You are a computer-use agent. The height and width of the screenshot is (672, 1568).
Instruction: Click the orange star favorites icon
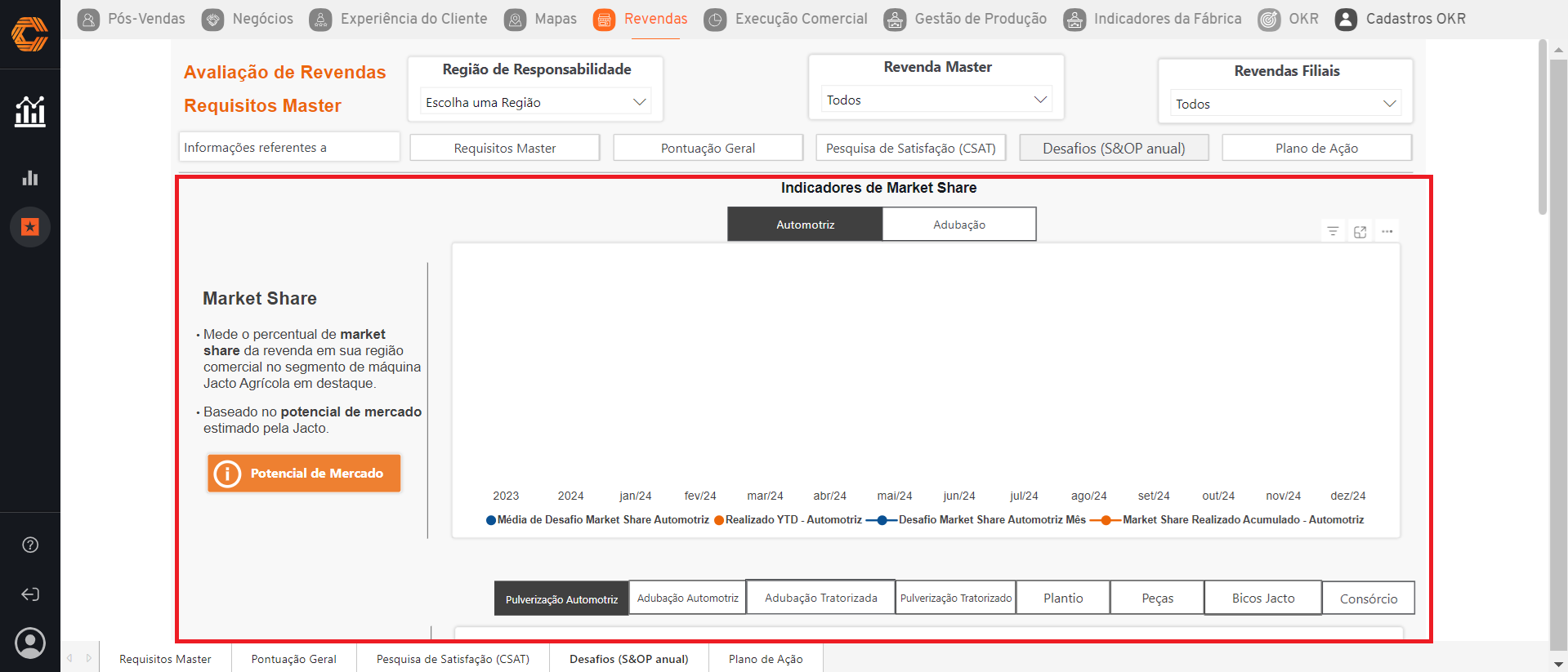(x=30, y=227)
